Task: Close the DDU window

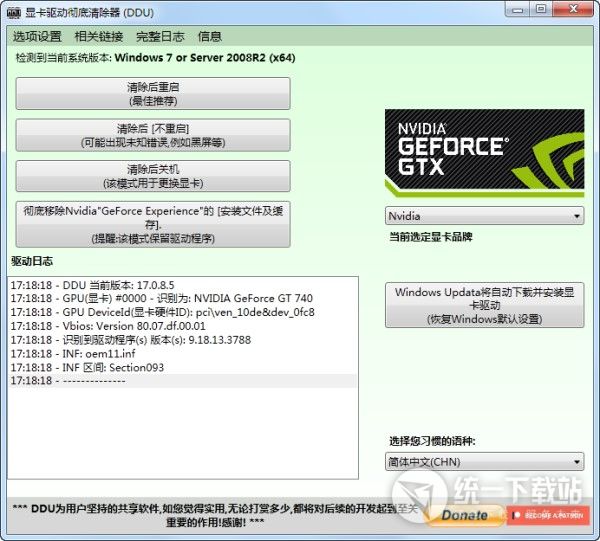Action: point(573,9)
